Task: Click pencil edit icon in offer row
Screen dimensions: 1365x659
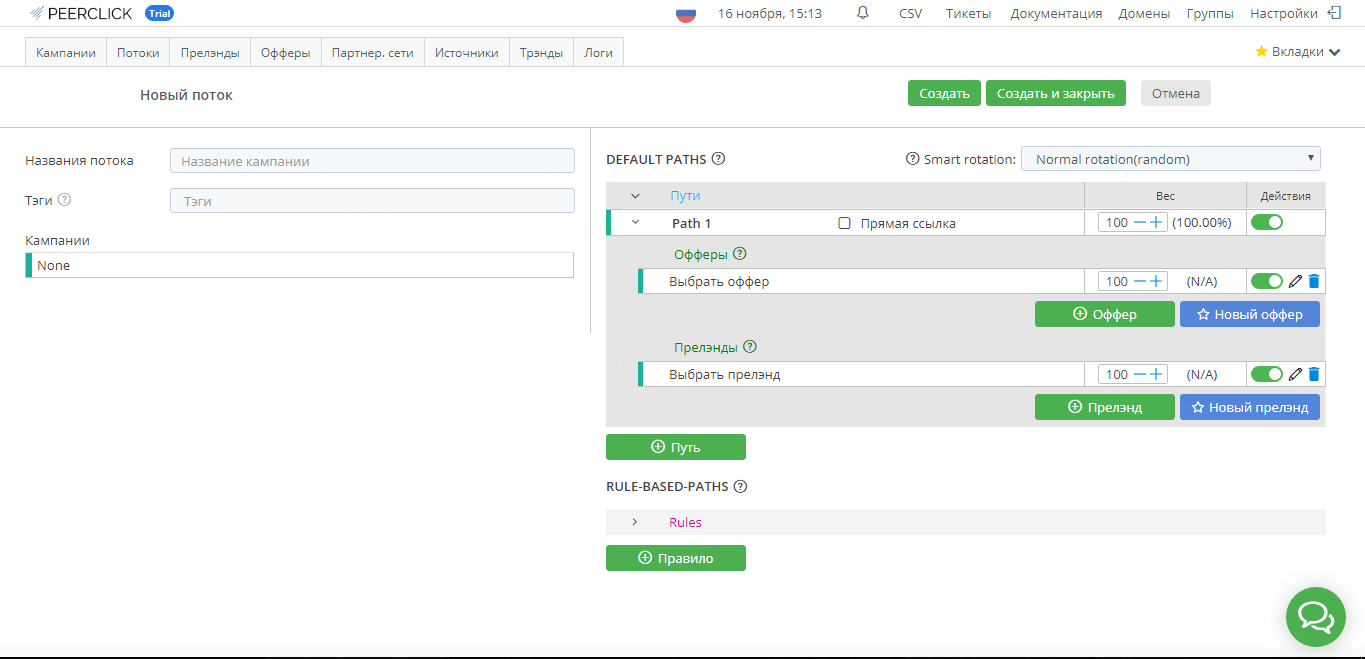Action: [x=1295, y=282]
